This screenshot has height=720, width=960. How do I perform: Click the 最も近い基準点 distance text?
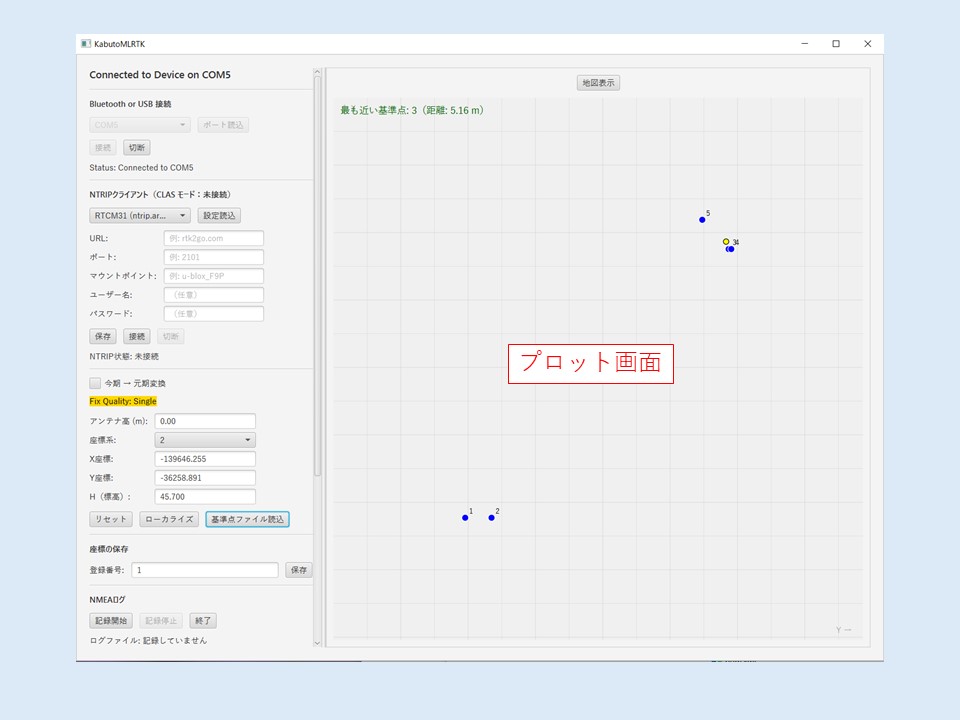tap(412, 110)
